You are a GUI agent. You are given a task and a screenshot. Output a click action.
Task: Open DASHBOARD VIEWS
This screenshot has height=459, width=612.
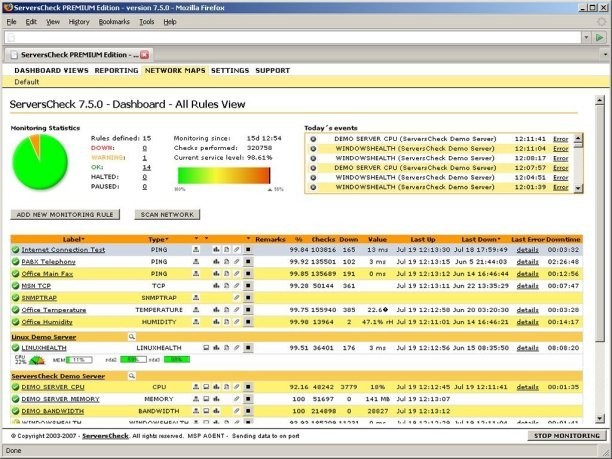(52, 71)
